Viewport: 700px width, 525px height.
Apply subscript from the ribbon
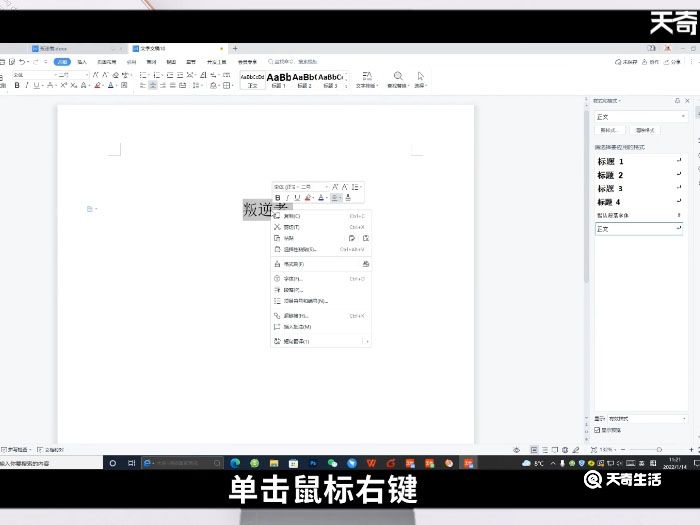pos(73,85)
